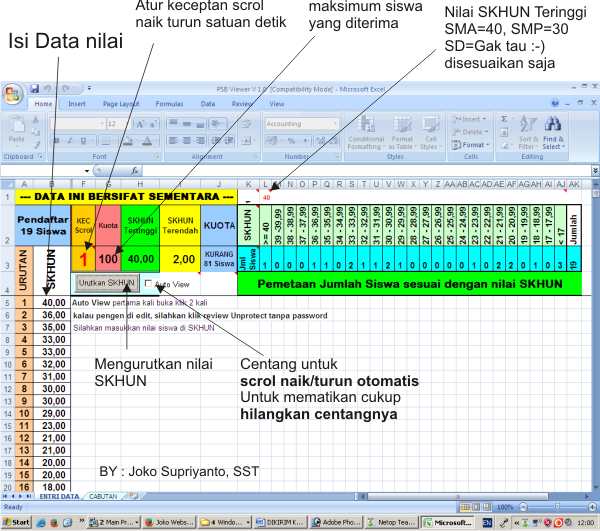Click the KURANG 81 Siswa cell
The width and height of the screenshot is (600, 531).
(x=219, y=259)
